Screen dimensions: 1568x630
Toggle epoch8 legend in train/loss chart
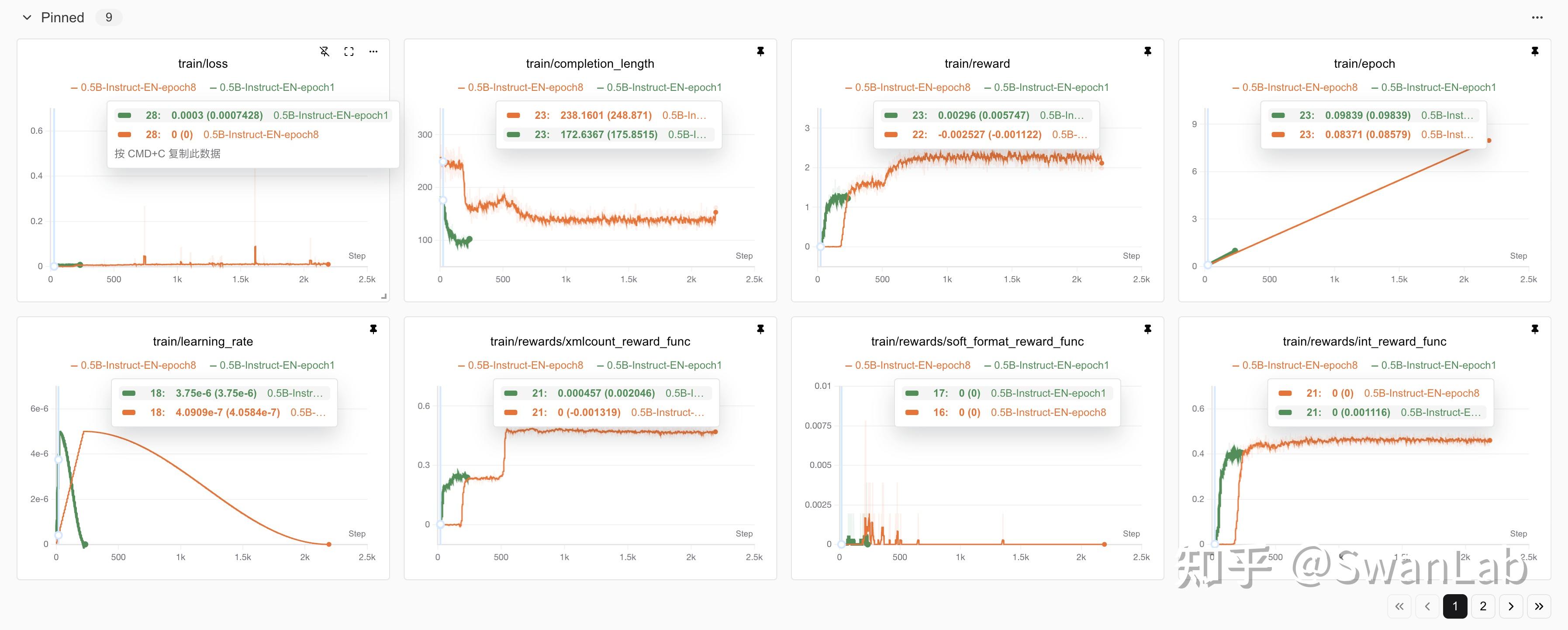click(133, 88)
